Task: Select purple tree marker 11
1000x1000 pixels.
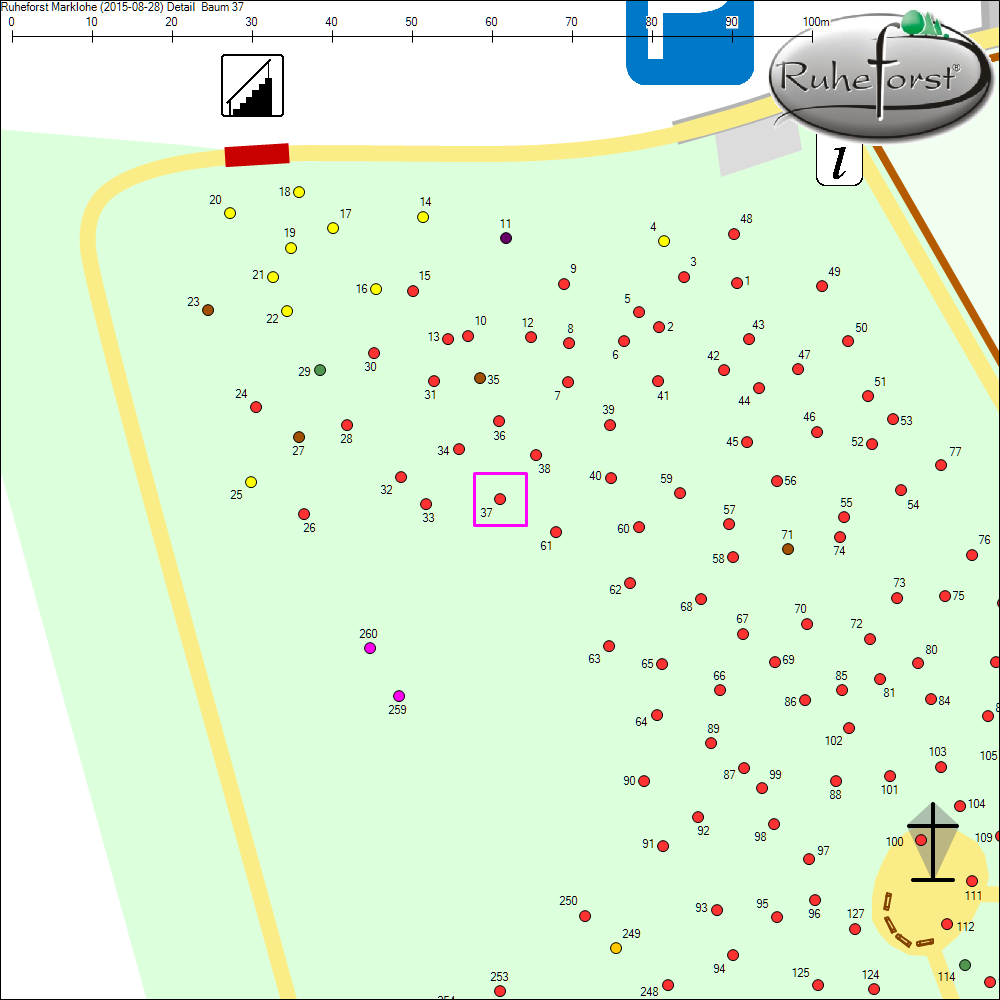Action: coord(506,238)
